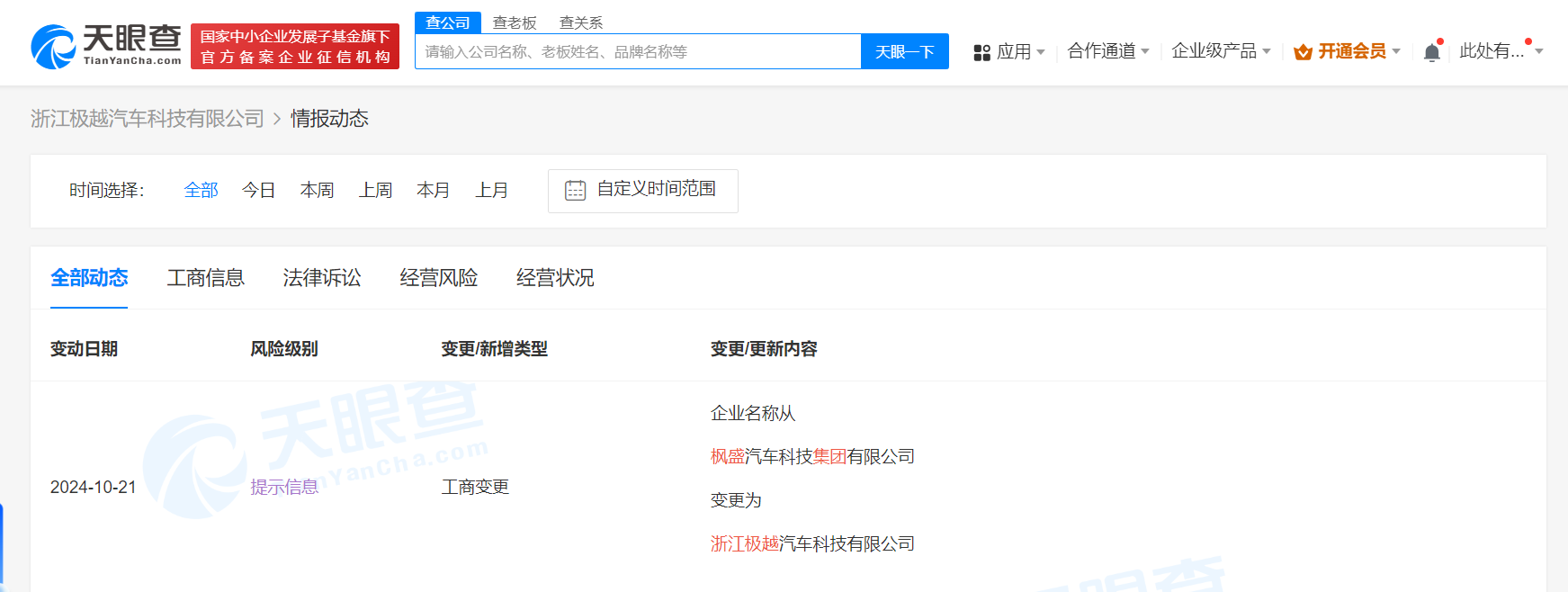
Task: Click the 风险级别 column header
Action: (x=284, y=349)
